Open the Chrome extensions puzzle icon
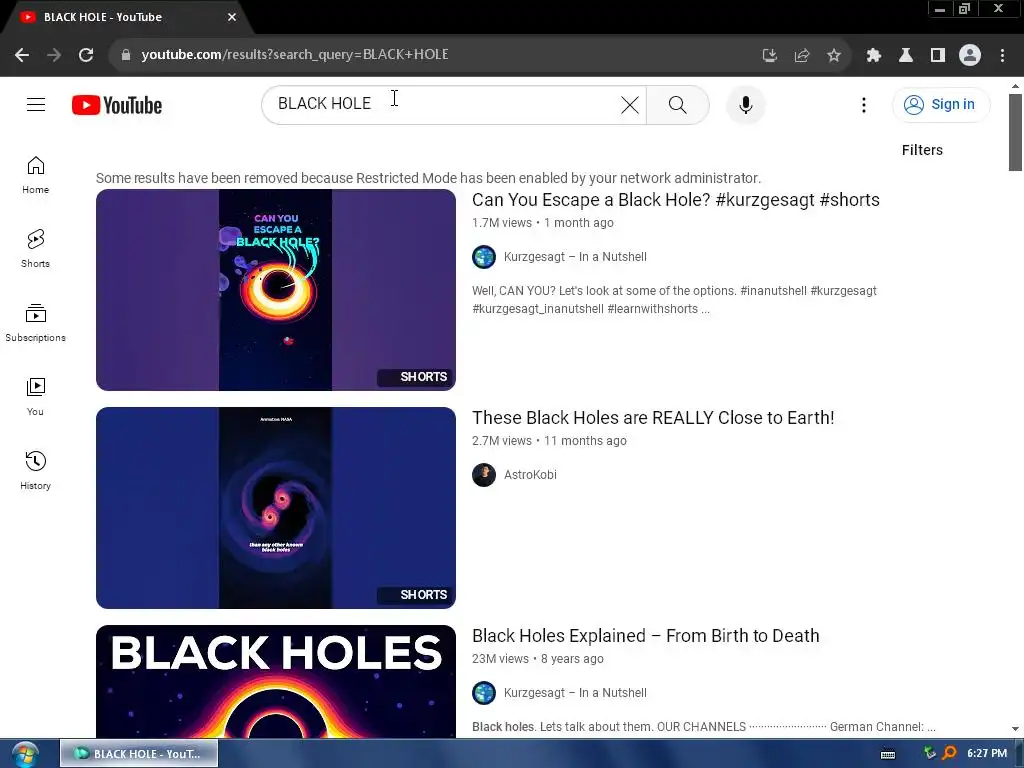The width and height of the screenshot is (1024, 768). pos(874,56)
